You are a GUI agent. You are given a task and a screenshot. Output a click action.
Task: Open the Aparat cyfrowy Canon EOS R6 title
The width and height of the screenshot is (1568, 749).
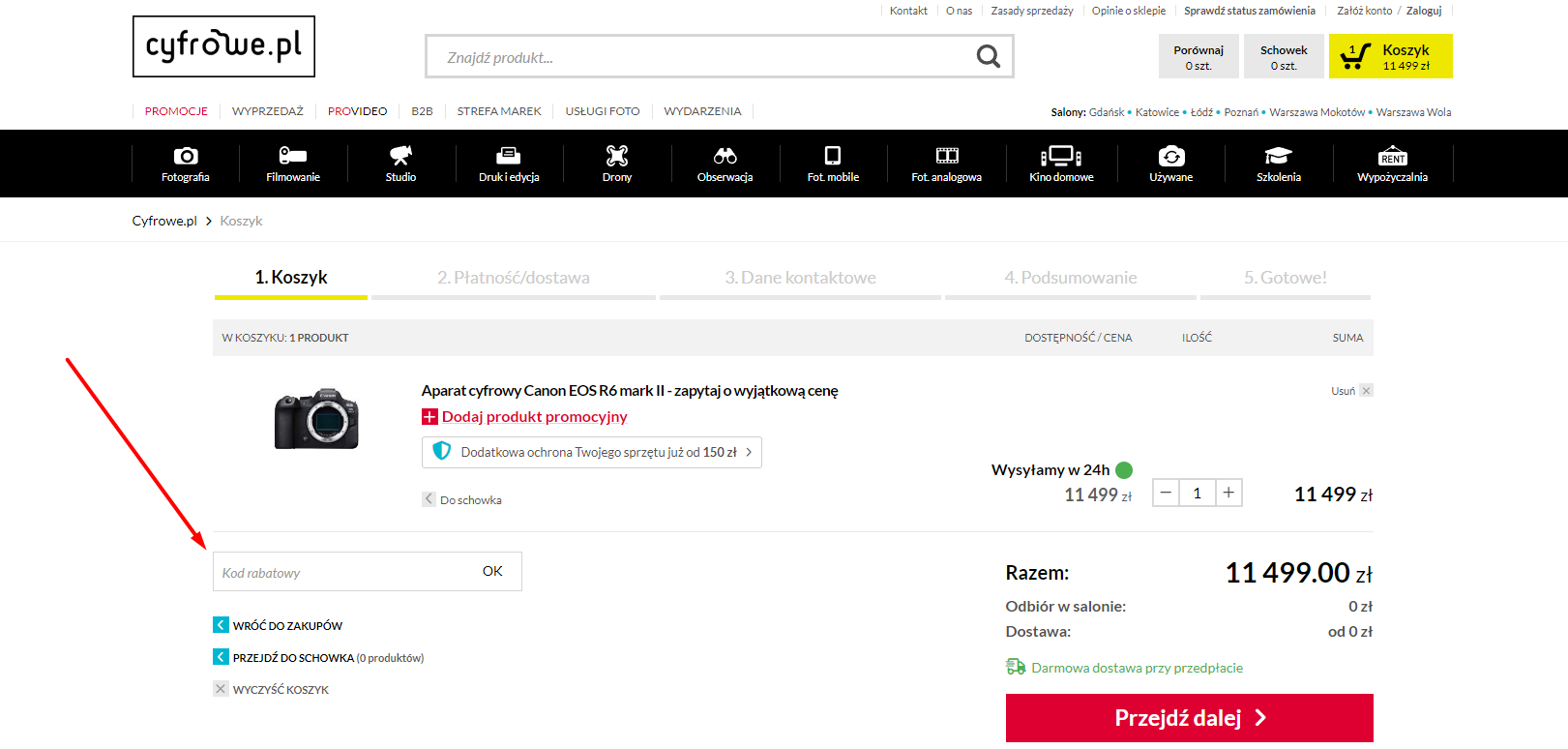630,391
